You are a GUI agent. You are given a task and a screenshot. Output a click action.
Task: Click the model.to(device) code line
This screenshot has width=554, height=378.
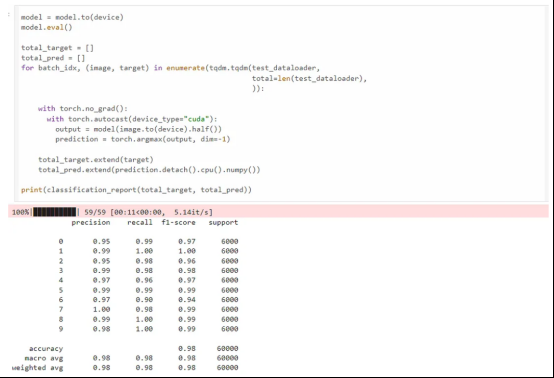(72, 17)
